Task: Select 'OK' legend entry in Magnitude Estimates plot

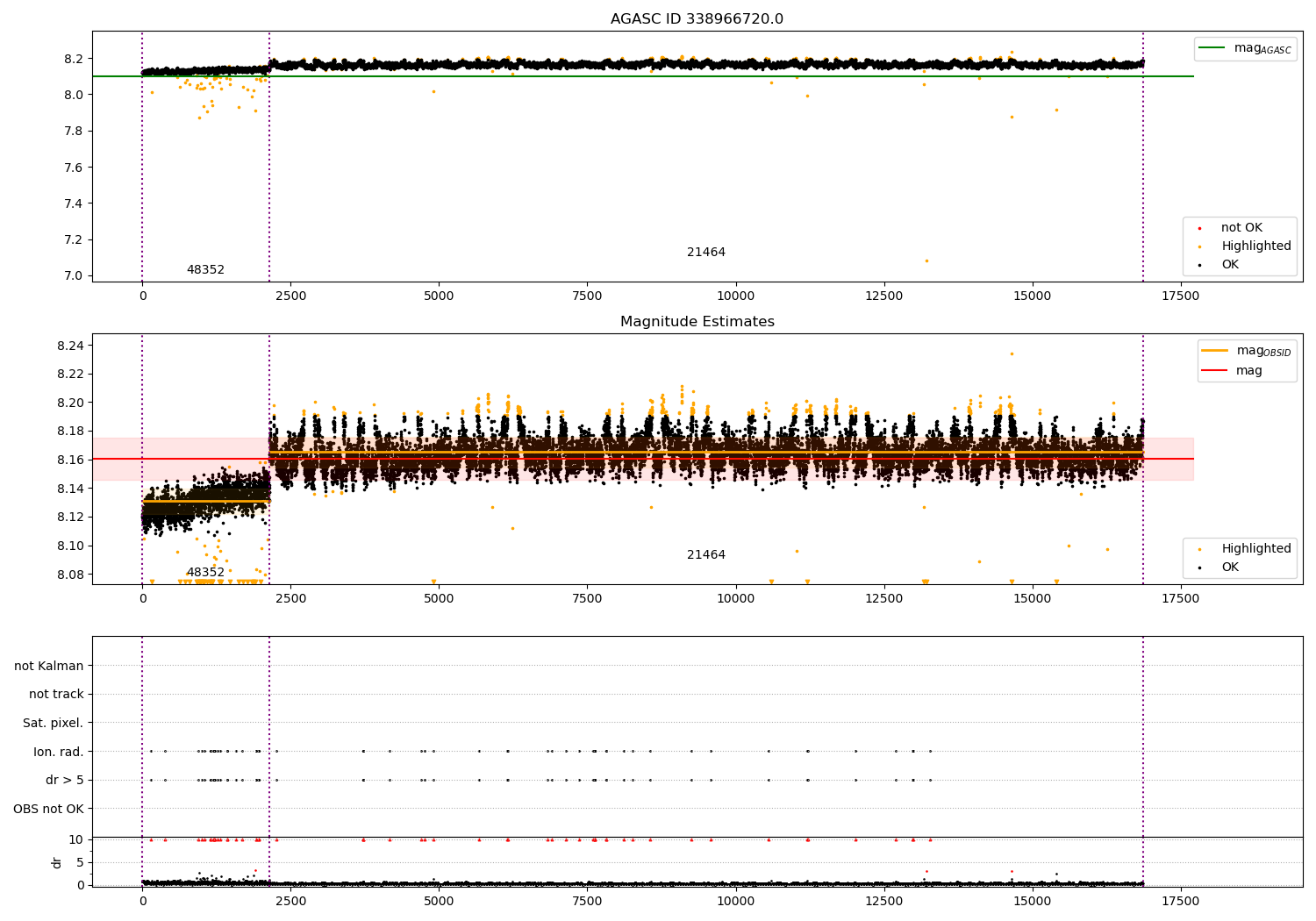Action: coord(1230,568)
